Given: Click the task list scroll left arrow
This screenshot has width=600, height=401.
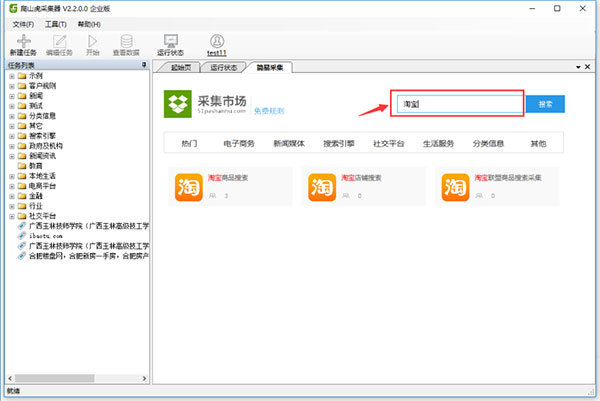Looking at the screenshot, I should (x=10, y=378).
